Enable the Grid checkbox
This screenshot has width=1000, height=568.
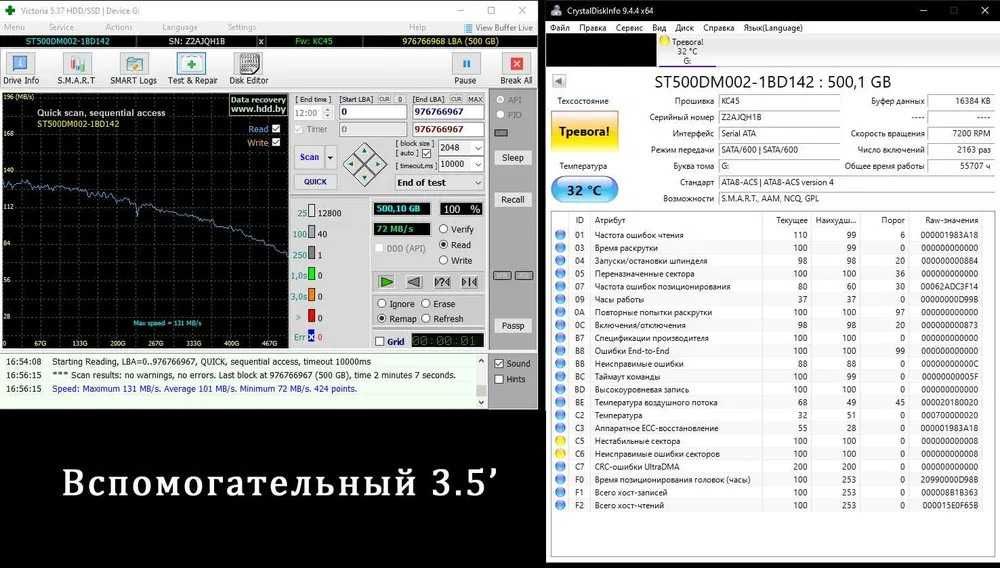[x=379, y=341]
